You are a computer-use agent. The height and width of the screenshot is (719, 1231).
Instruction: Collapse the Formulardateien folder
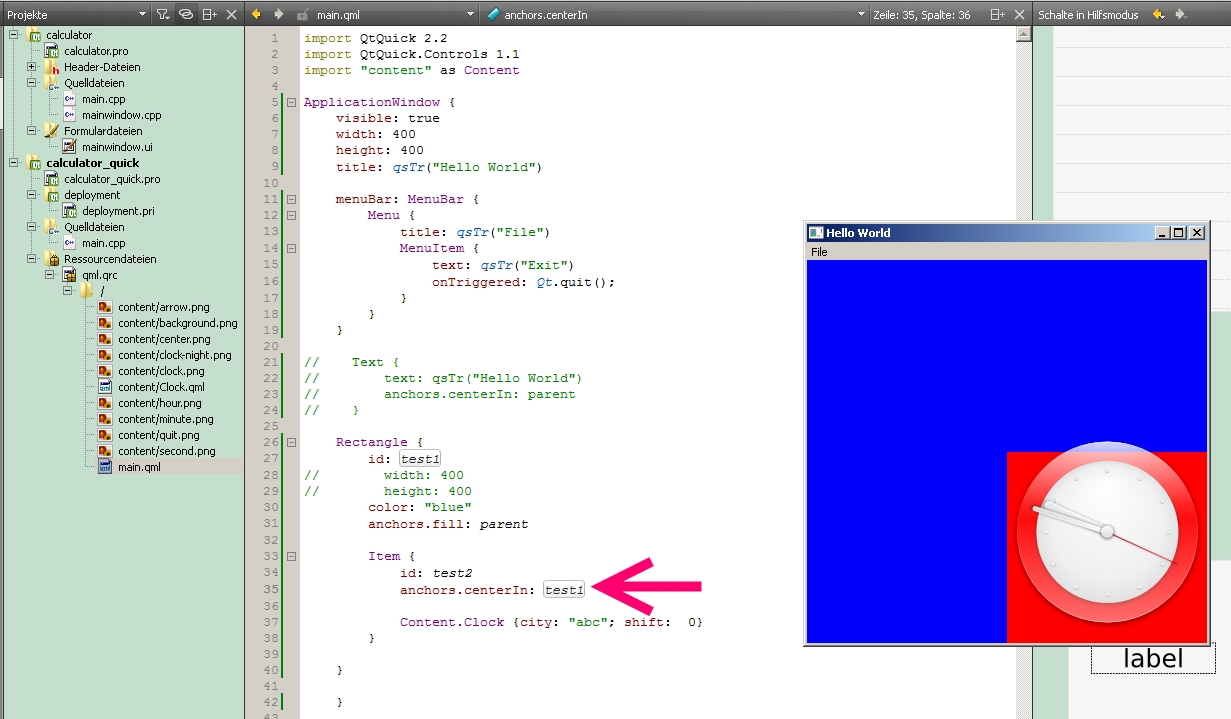(x=32, y=131)
